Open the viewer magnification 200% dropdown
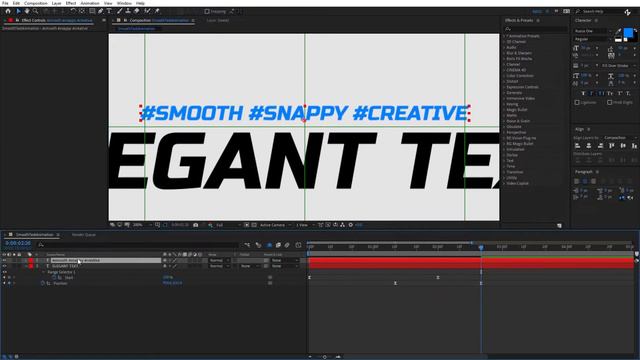Image resolution: width=640 pixels, height=360 pixels. point(142,225)
